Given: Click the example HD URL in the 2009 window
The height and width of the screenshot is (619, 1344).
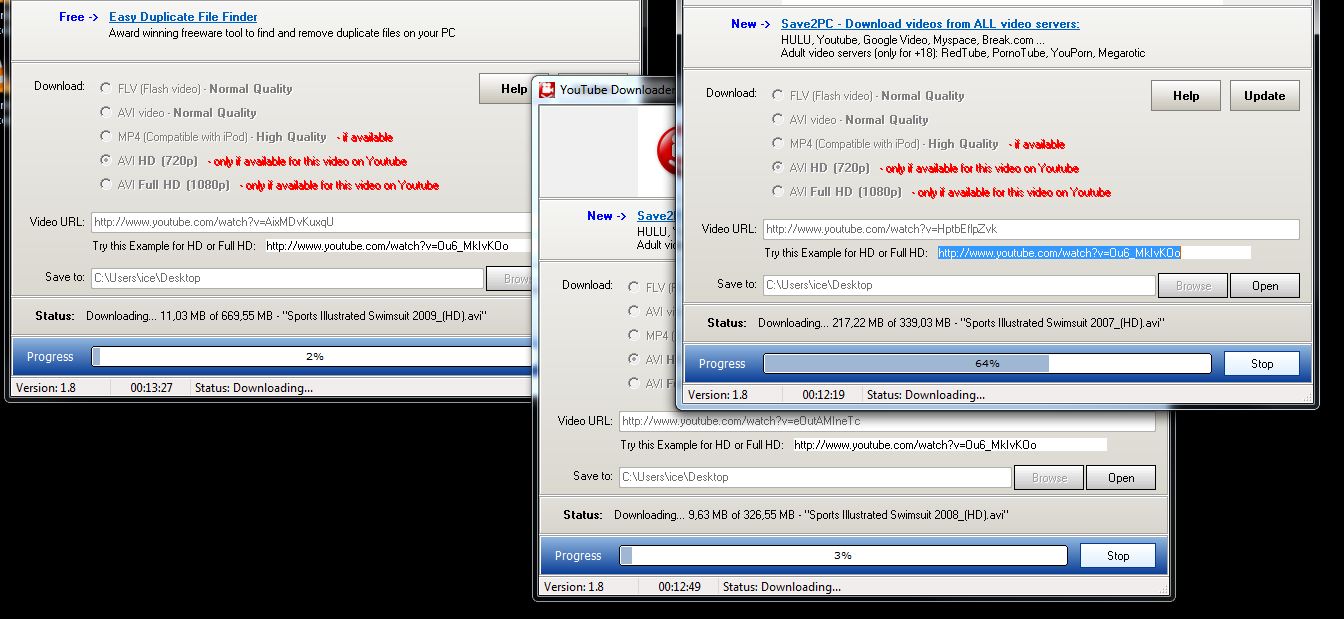Looking at the screenshot, I should pyautogui.click(x=387, y=246).
